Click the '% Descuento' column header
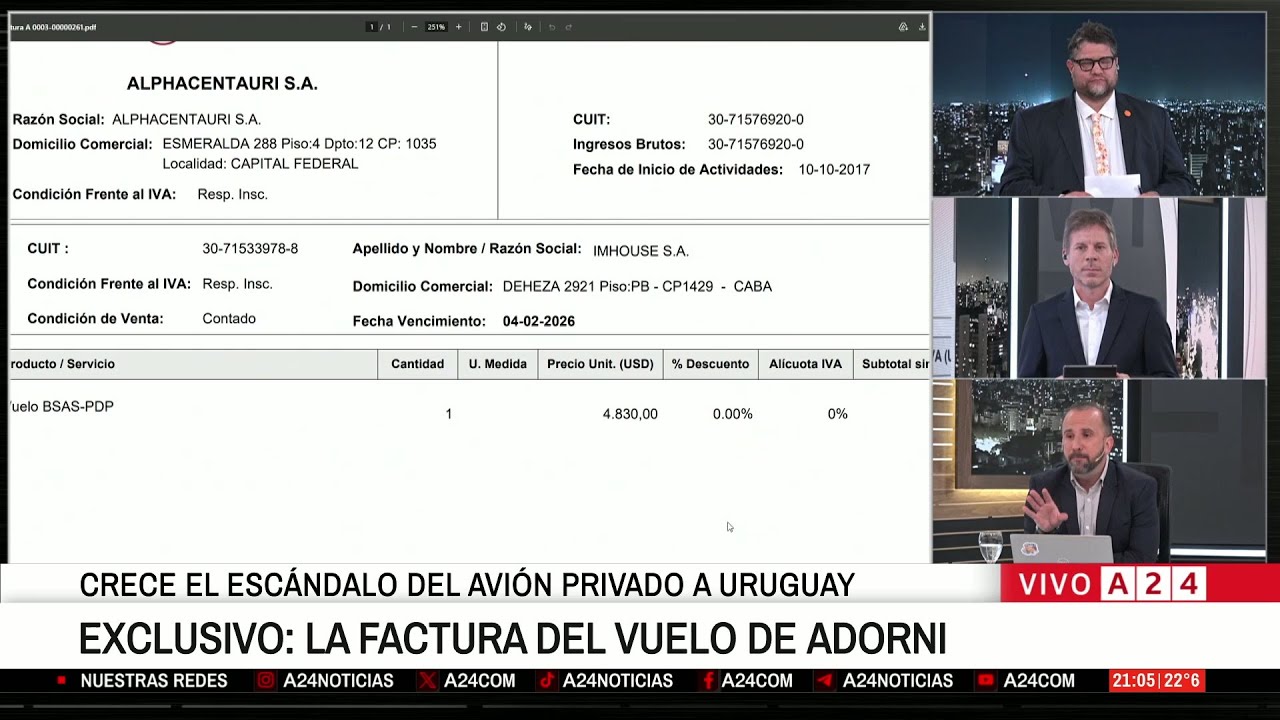This screenshot has width=1280, height=720. coord(710,364)
